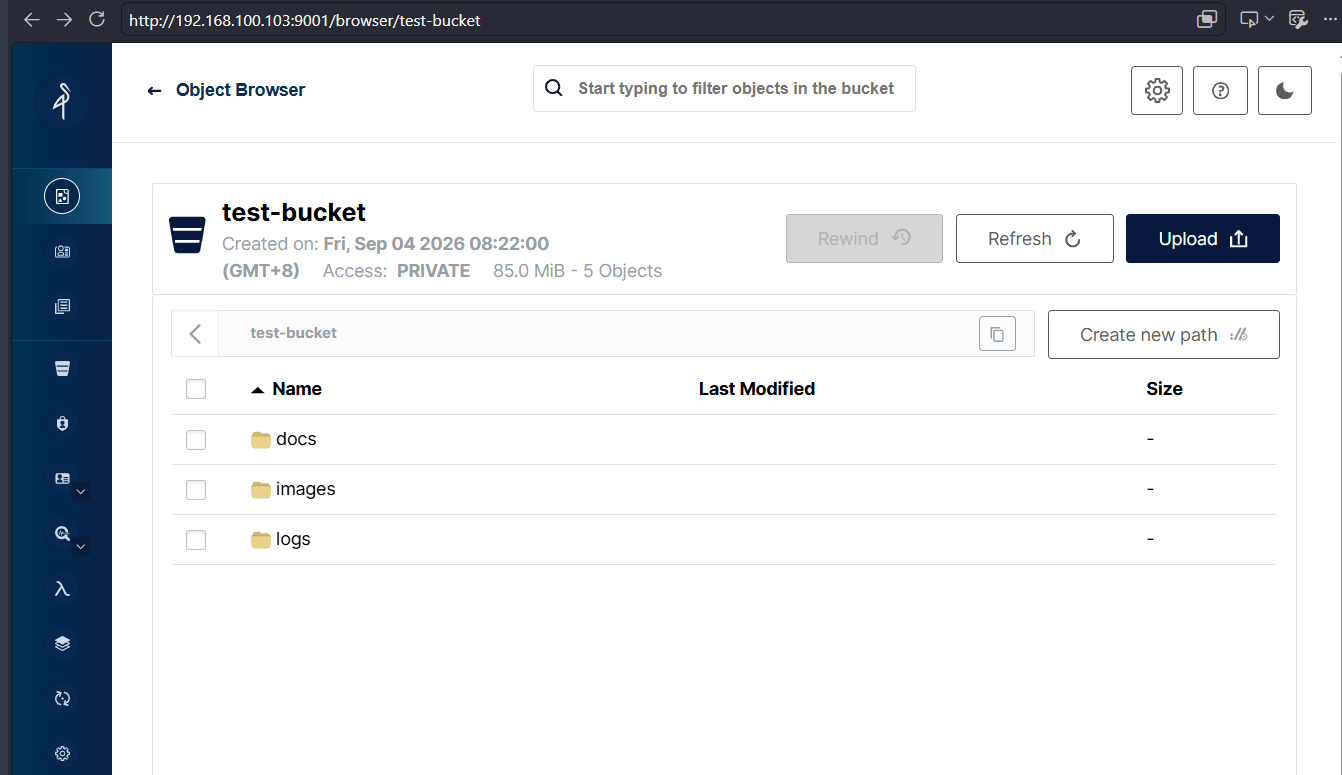Click the browser address bar URL
1342x775 pixels.
pos(305,20)
